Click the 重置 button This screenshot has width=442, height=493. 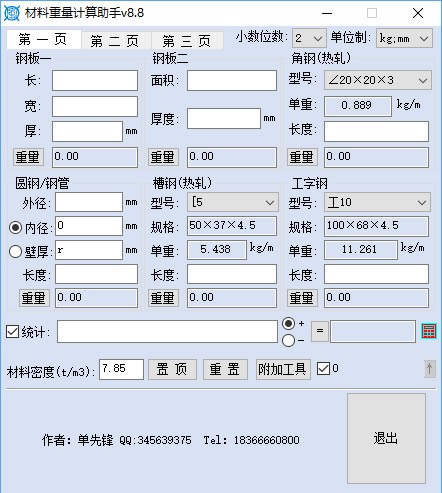[x=225, y=369]
